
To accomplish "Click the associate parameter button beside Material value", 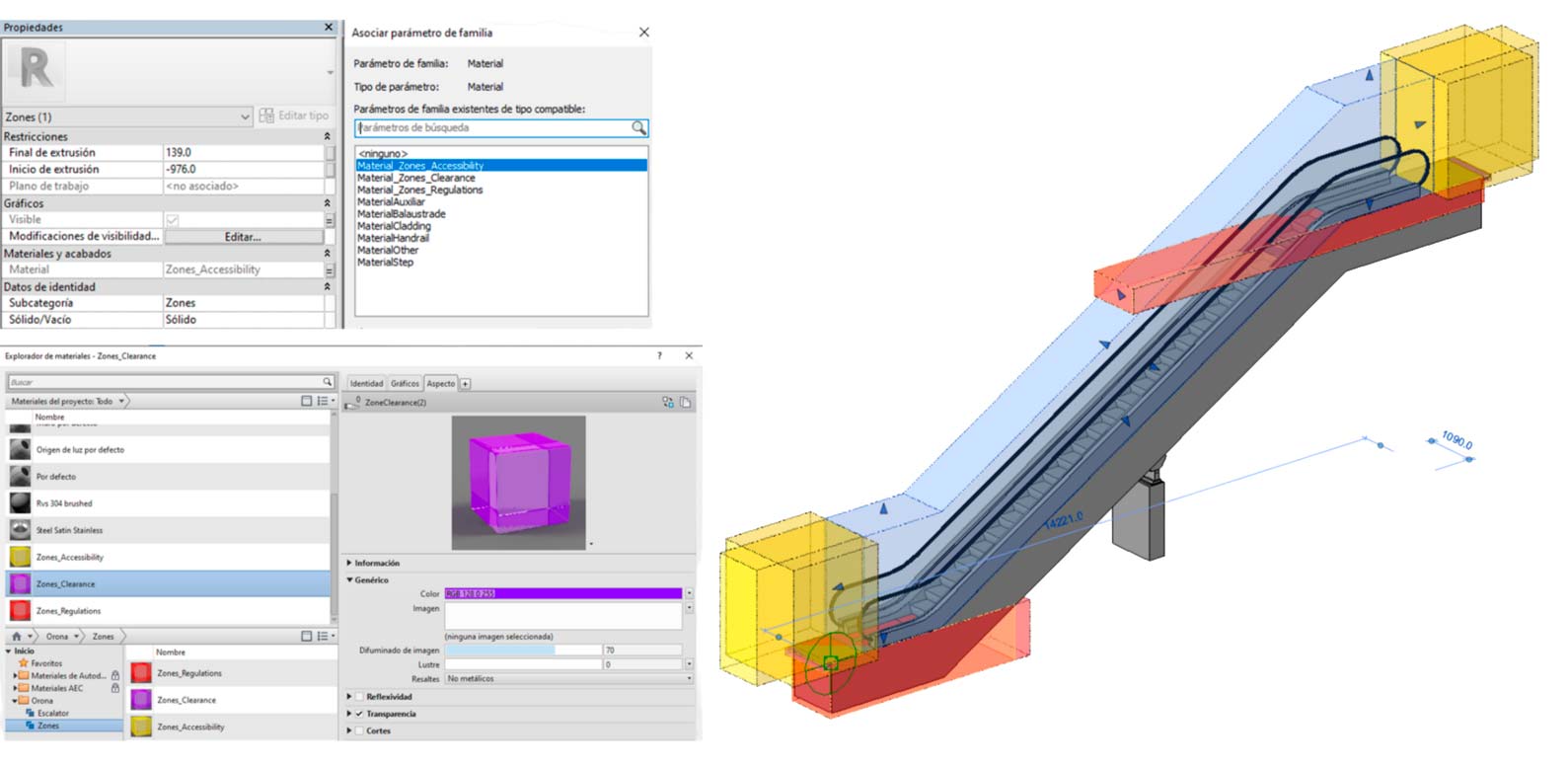I will [330, 269].
